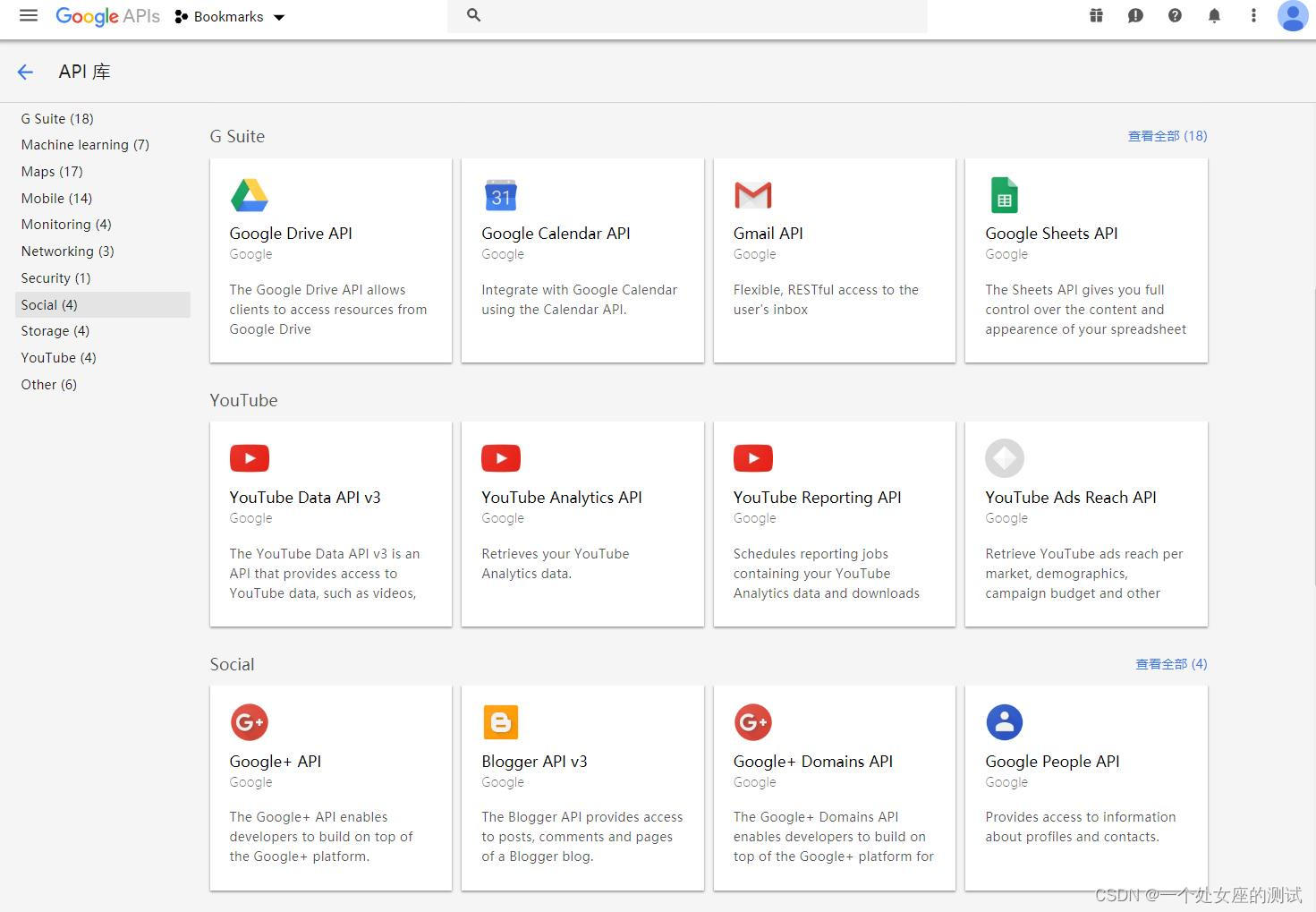Open the notifications bell icon
This screenshot has width=1316, height=912.
pyautogui.click(x=1214, y=15)
